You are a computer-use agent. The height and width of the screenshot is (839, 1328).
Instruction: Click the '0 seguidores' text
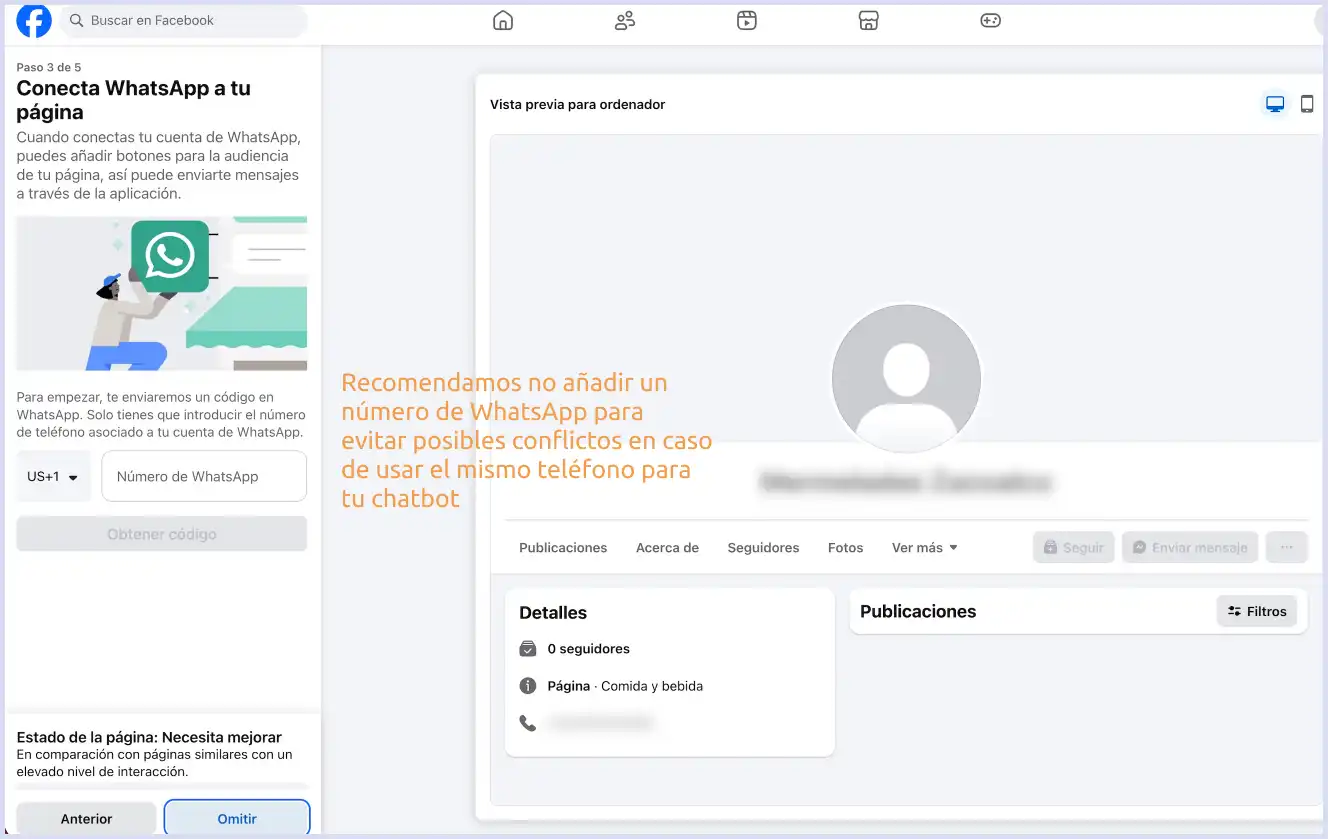pyautogui.click(x=589, y=649)
